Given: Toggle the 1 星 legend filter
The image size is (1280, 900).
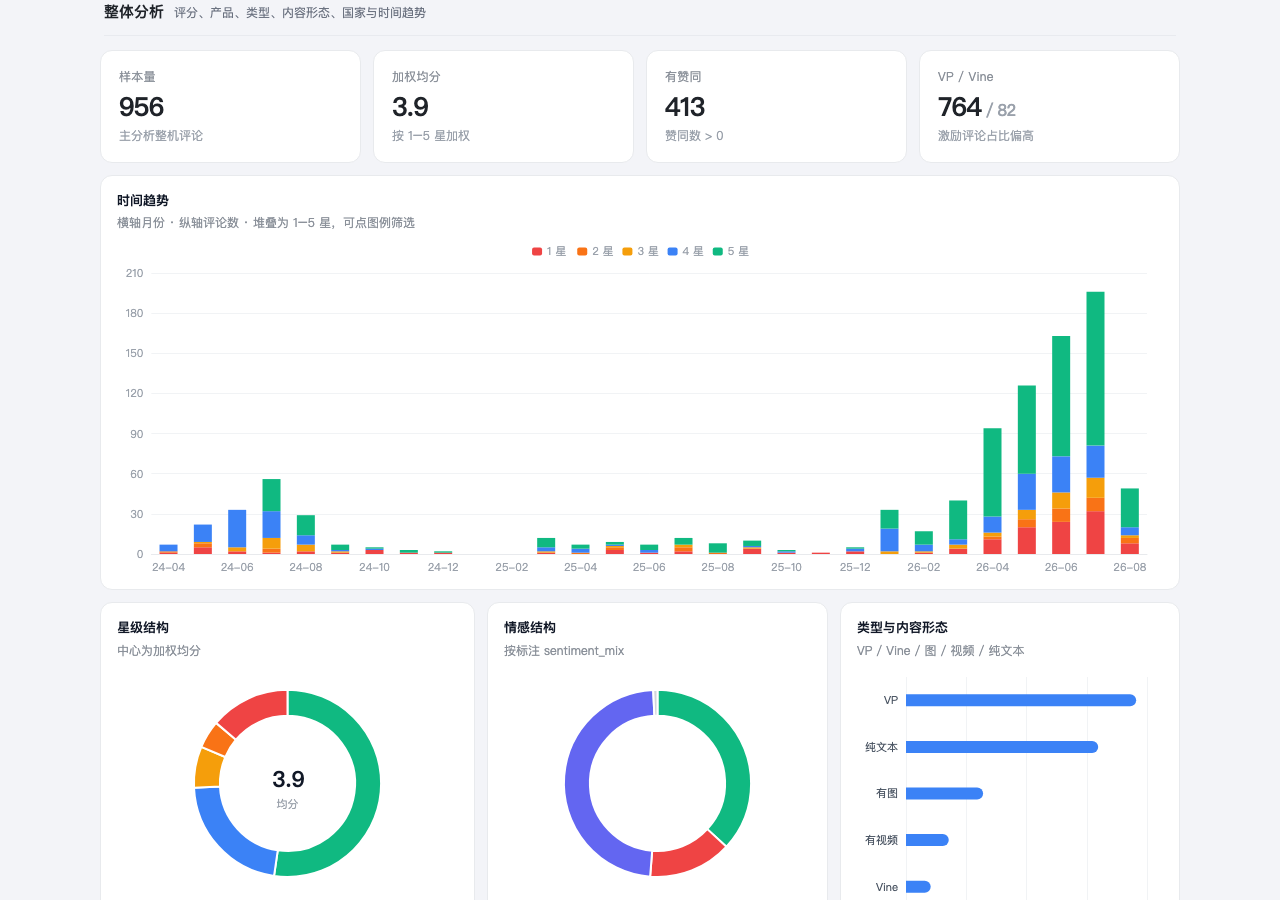Looking at the screenshot, I should tap(549, 251).
